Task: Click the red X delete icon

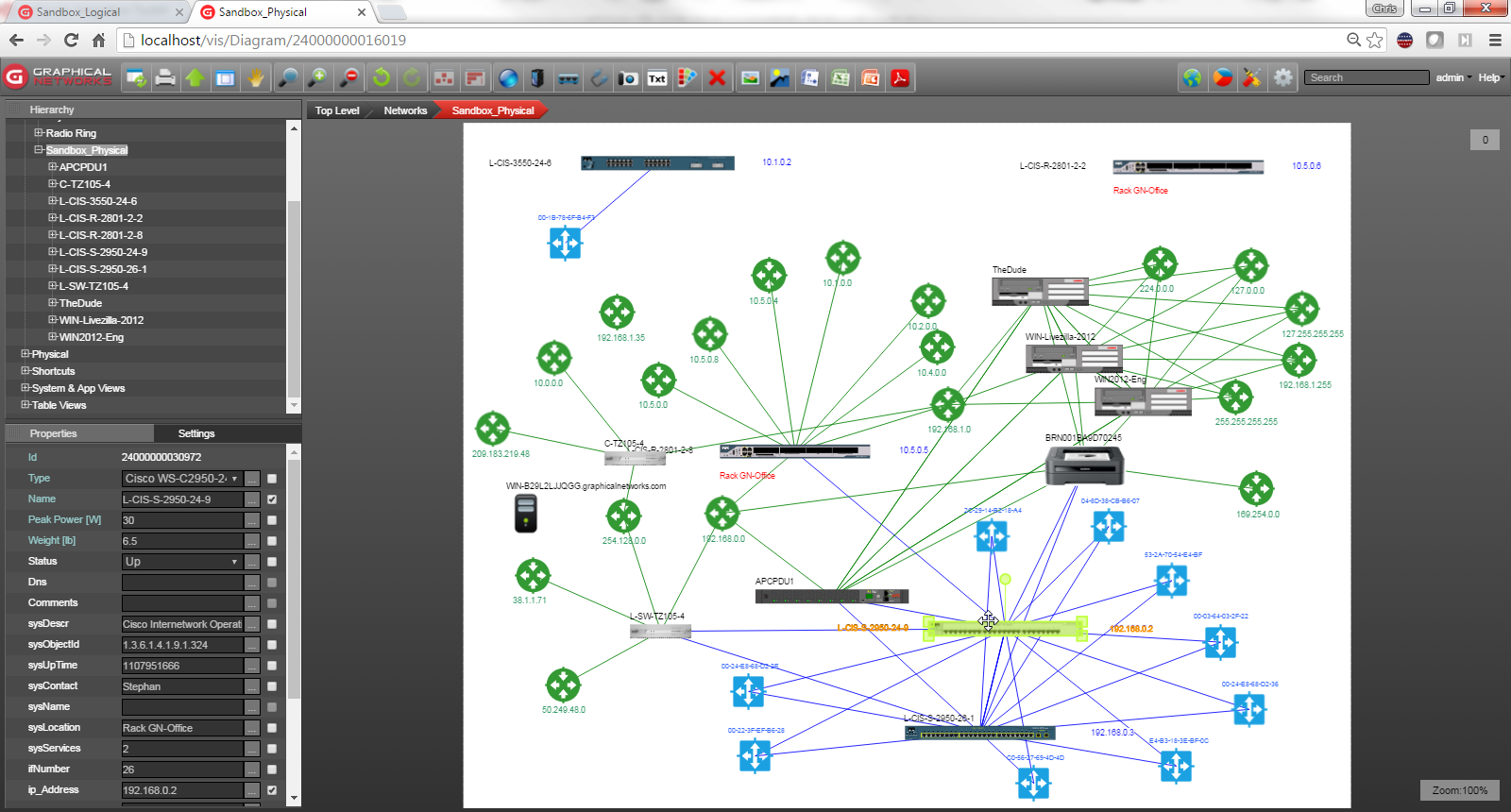Action: [718, 77]
